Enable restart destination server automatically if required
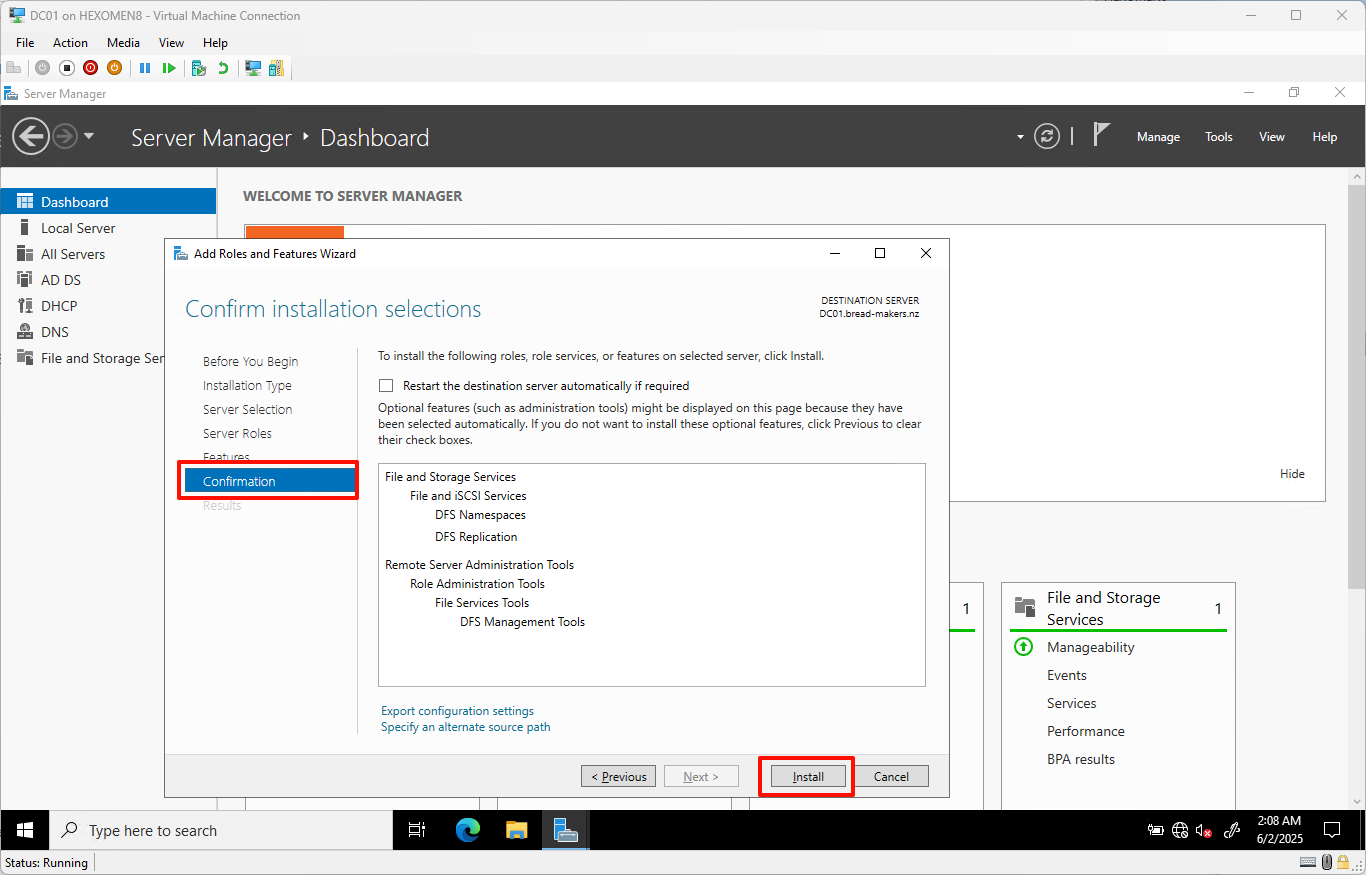1366x875 pixels. click(386, 385)
